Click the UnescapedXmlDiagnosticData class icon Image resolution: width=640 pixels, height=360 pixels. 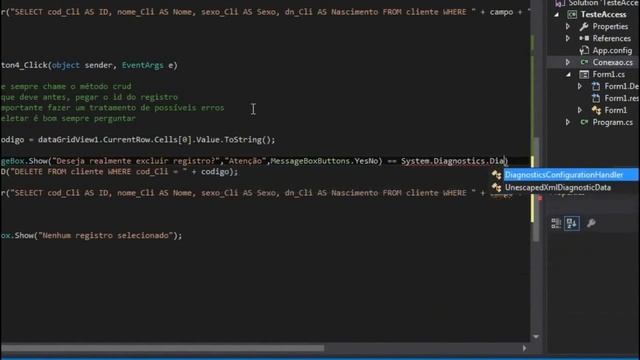click(x=496, y=188)
